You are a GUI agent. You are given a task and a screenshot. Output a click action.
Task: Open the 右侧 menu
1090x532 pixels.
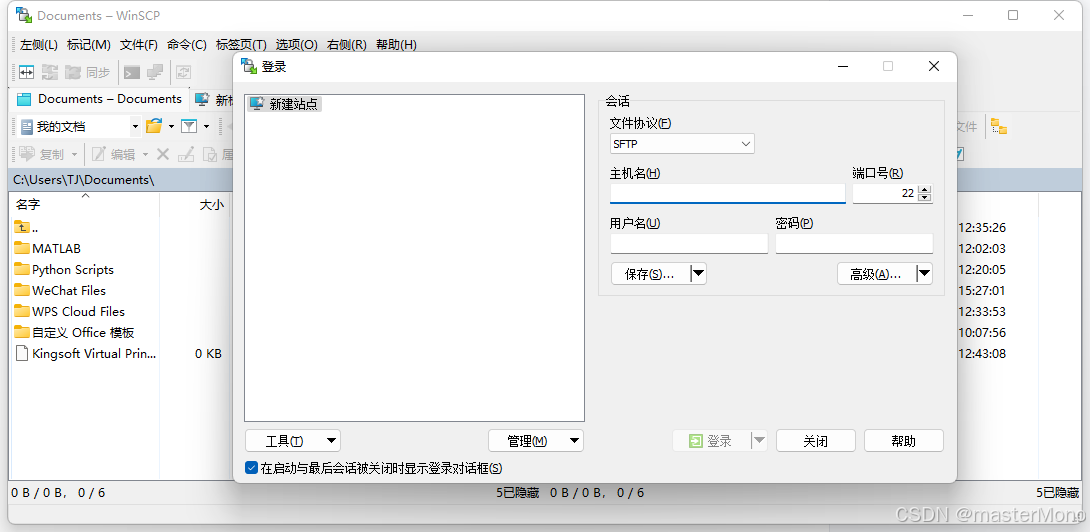tap(347, 45)
